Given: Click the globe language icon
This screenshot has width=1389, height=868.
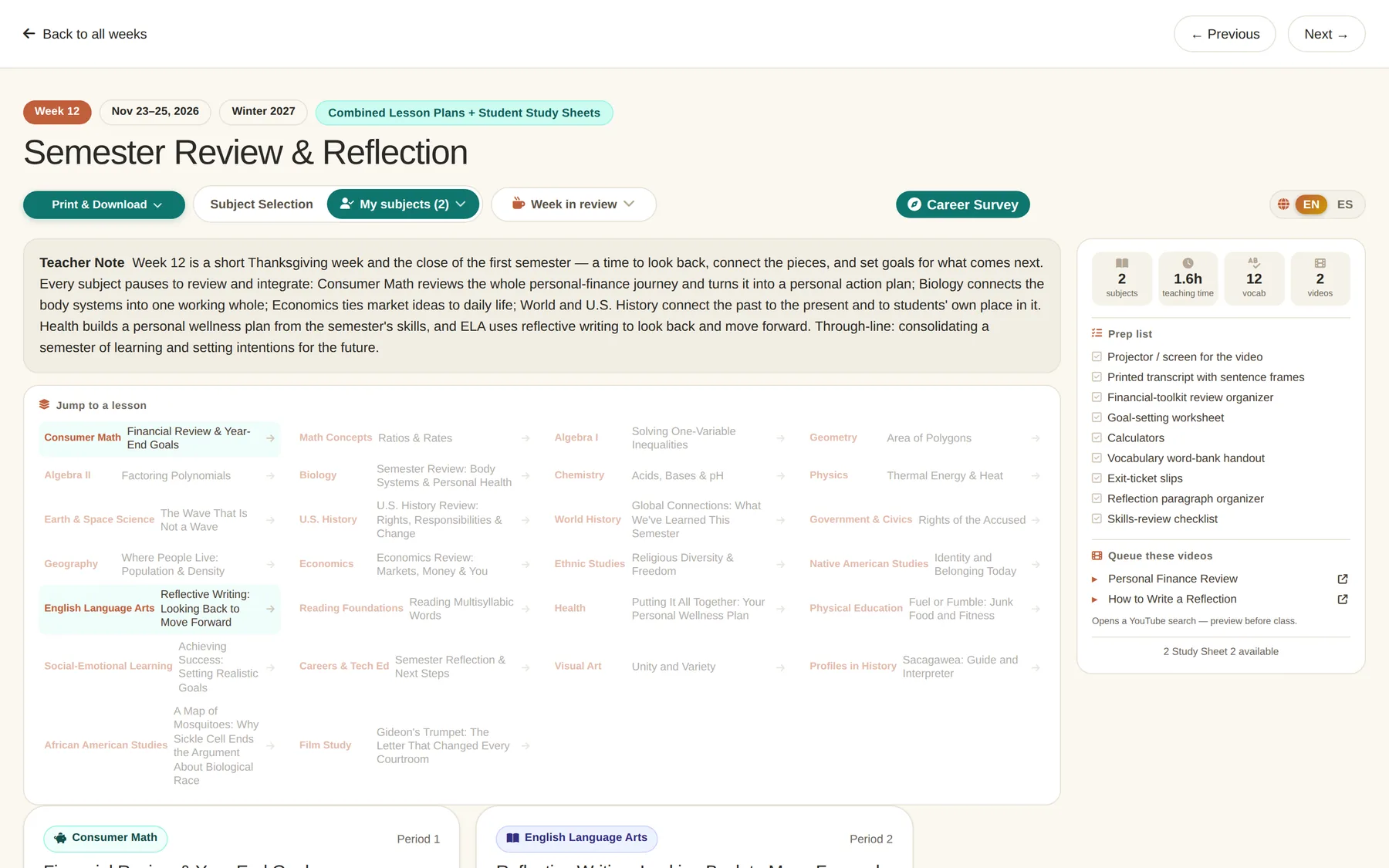Looking at the screenshot, I should click(1283, 204).
